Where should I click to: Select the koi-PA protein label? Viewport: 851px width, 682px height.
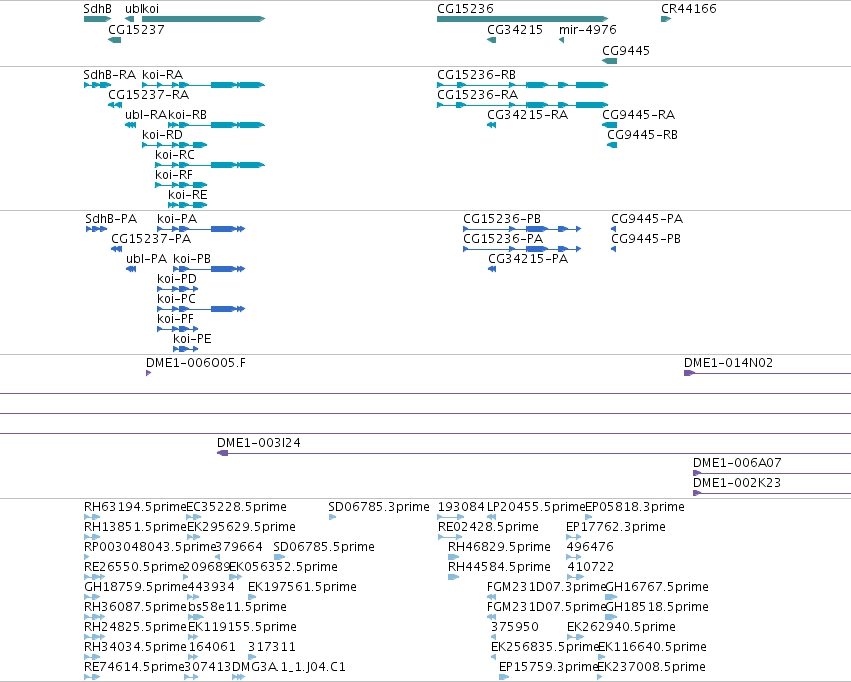[x=177, y=219]
